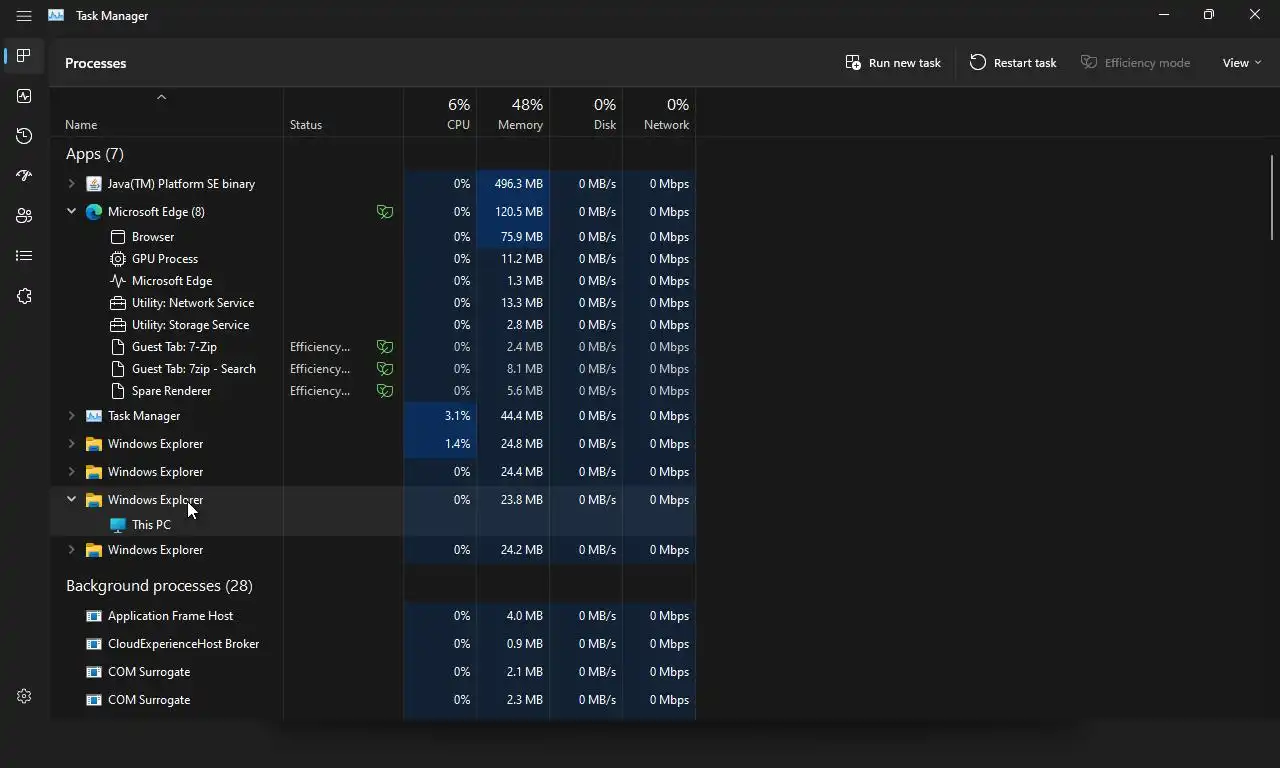The width and height of the screenshot is (1280, 768).
Task: Select the first COM Surrogate process
Action: (373, 672)
